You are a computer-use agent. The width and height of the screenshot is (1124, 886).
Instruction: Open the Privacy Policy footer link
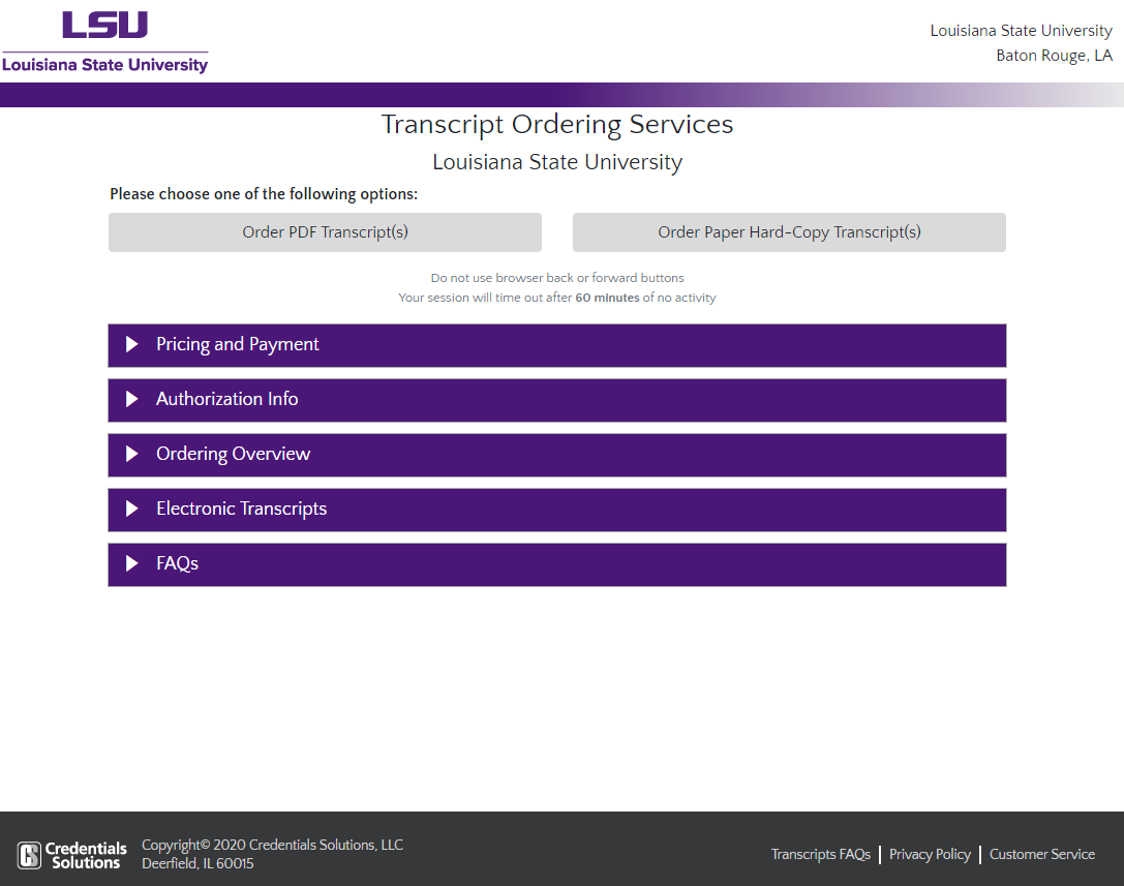930,854
